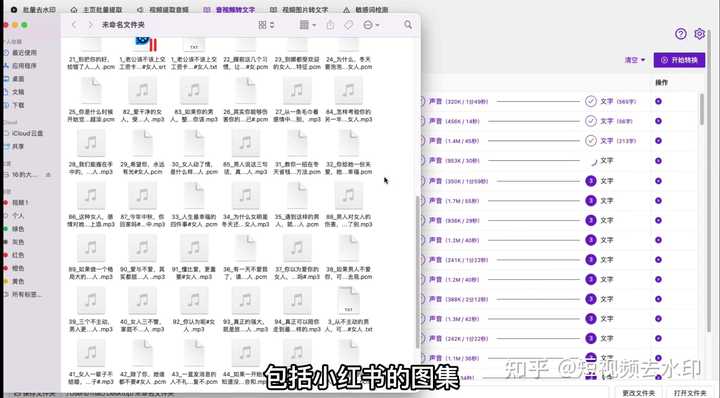Click pending status circle of 350K row
Screen dimensions: 720x398
591,181
